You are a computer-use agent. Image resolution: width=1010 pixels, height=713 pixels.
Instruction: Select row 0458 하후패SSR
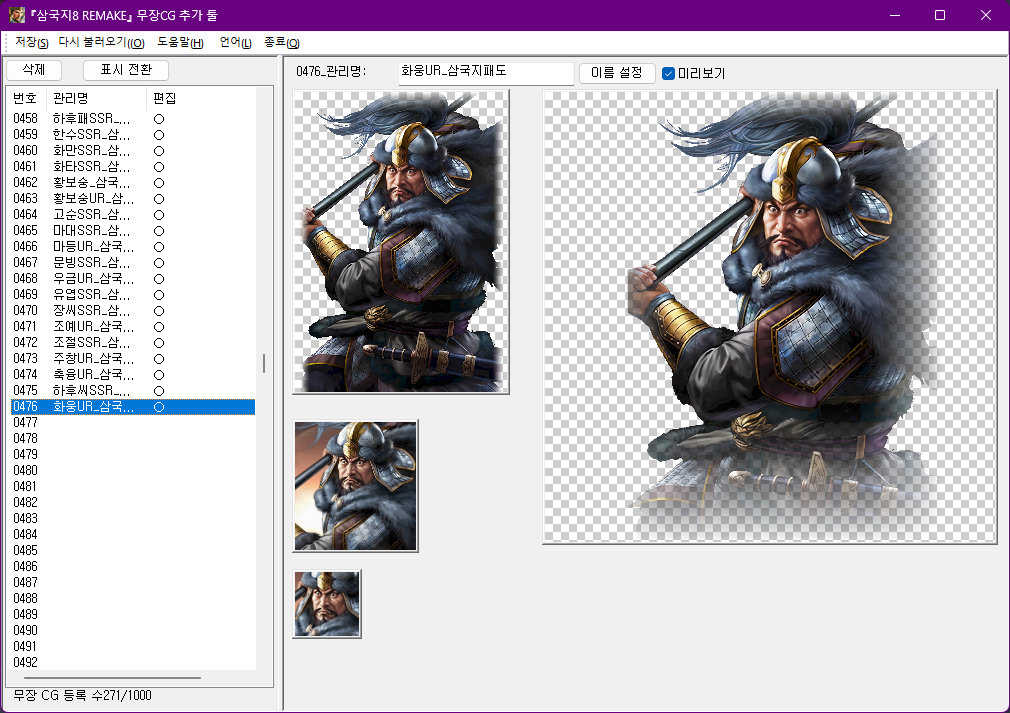click(x=133, y=119)
